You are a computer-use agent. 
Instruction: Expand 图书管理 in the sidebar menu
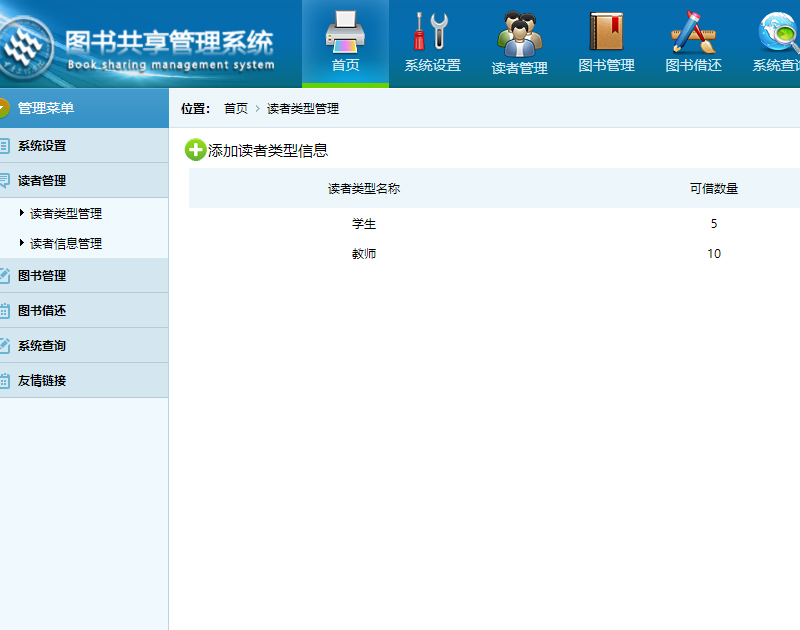point(42,276)
